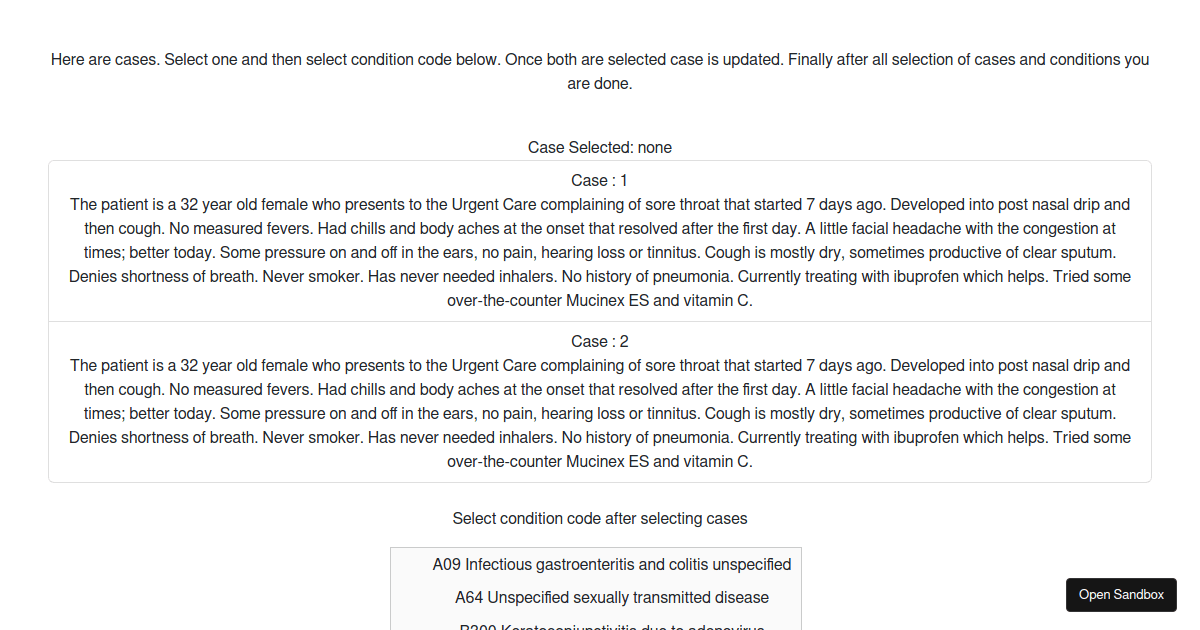The width and height of the screenshot is (1200, 630).
Task: Click Case 1 patient description text
Action: tap(600, 252)
